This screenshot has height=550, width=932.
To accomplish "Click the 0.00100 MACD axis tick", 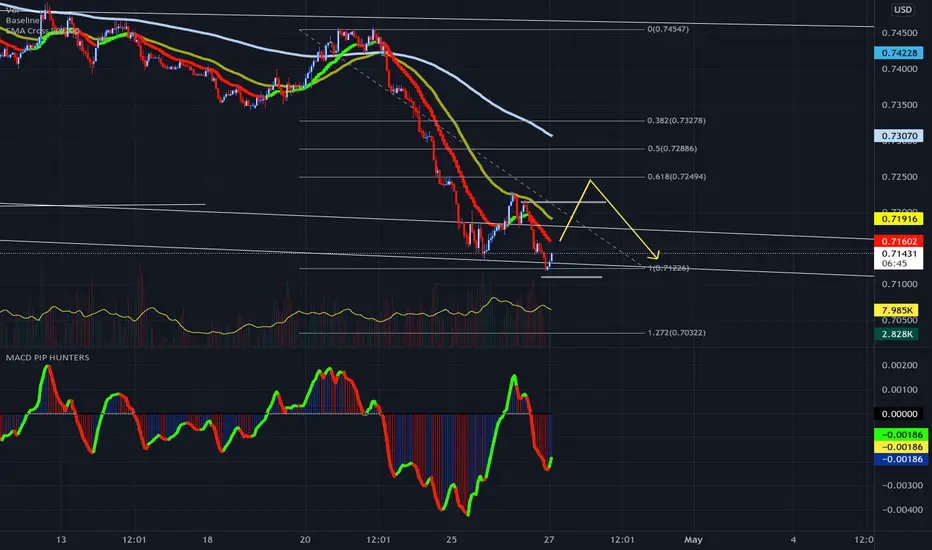I will 899,389.
